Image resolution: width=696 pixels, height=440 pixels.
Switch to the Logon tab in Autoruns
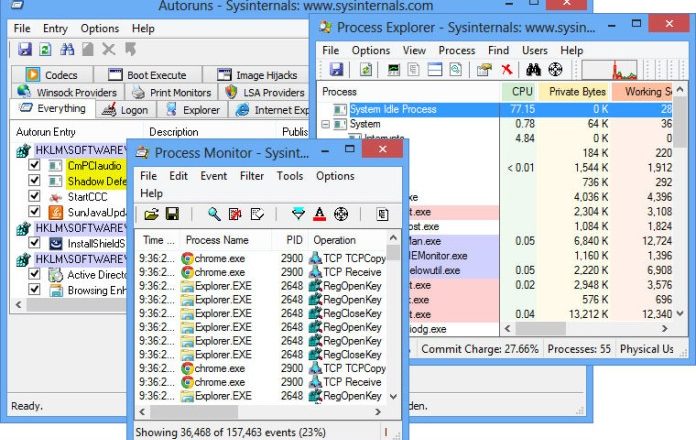124,110
